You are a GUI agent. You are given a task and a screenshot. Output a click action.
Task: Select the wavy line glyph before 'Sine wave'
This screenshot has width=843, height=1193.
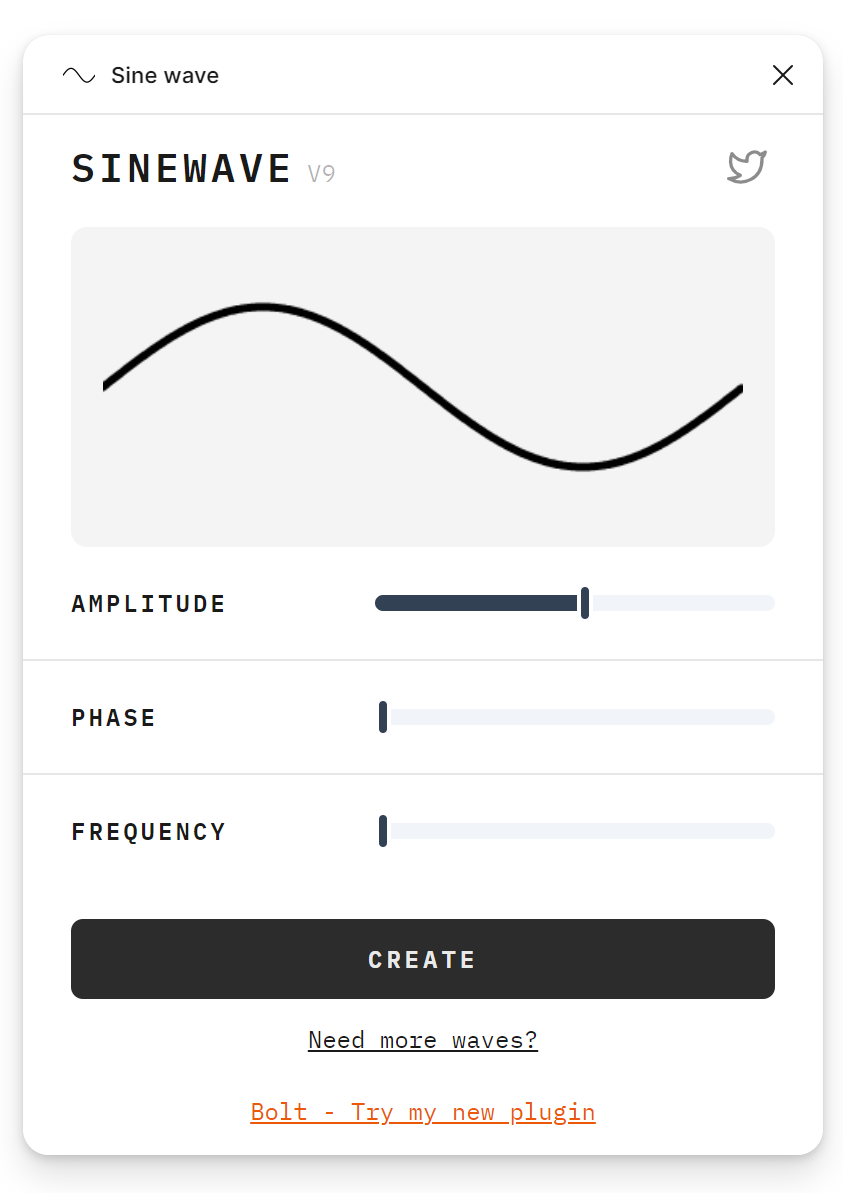(78, 74)
